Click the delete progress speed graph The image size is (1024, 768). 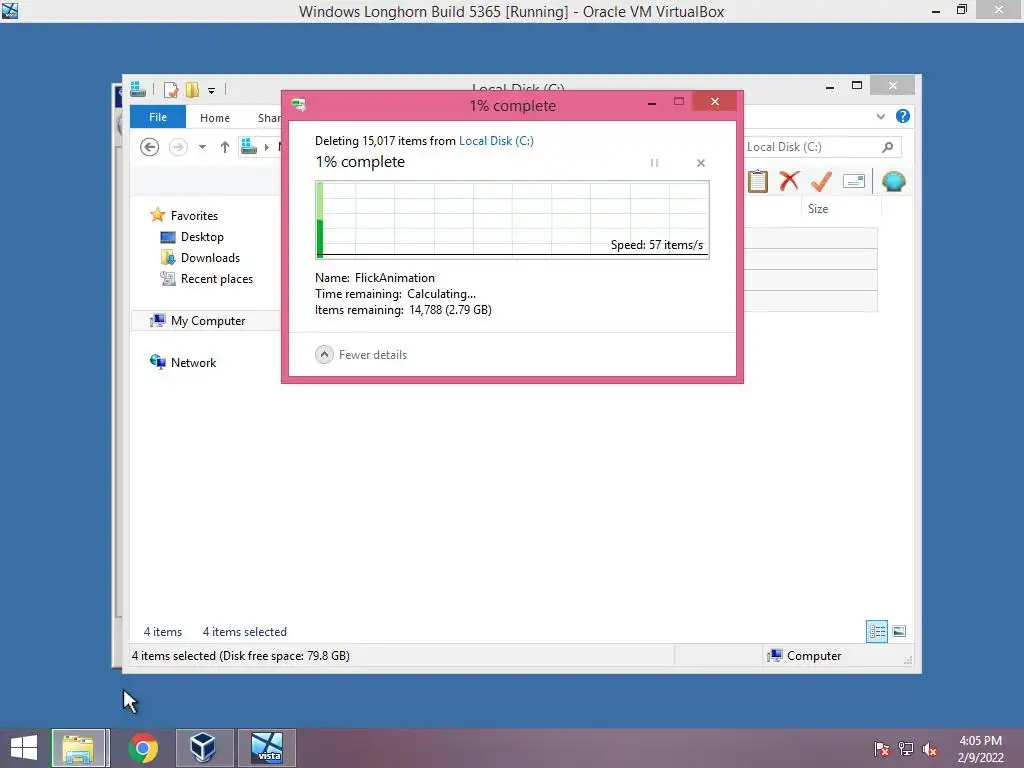513,220
